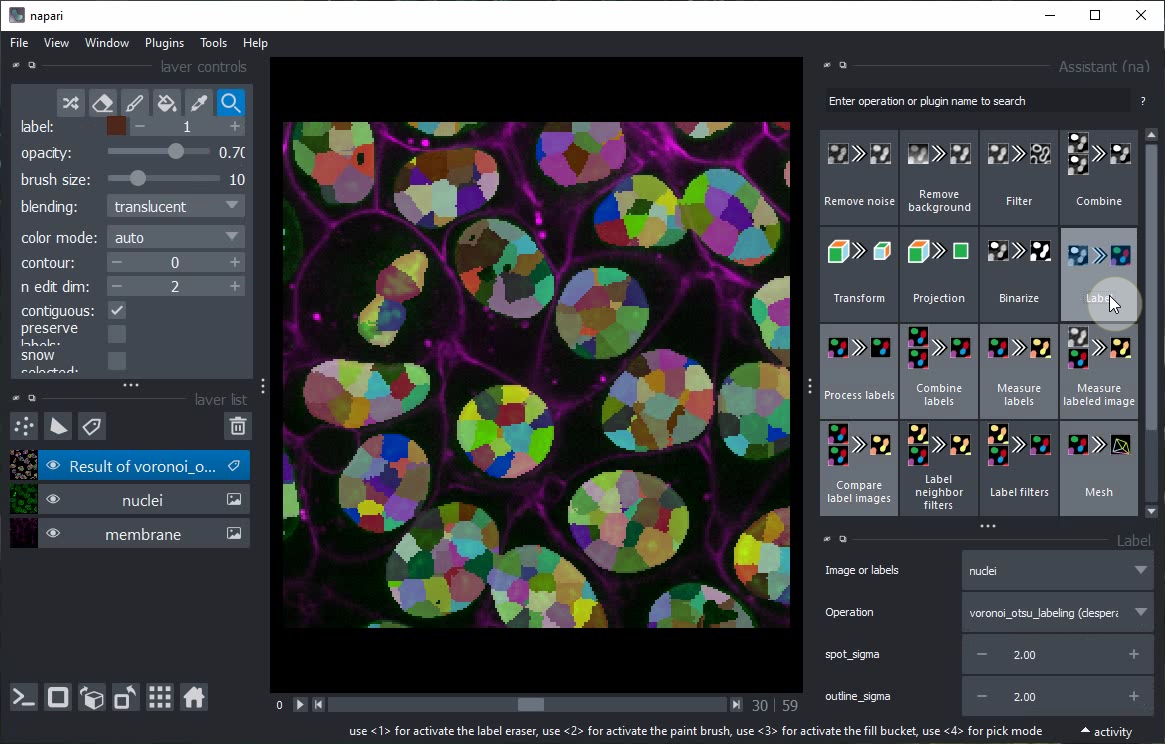
Task: Open the Operation dropdown
Action: tap(1057, 612)
